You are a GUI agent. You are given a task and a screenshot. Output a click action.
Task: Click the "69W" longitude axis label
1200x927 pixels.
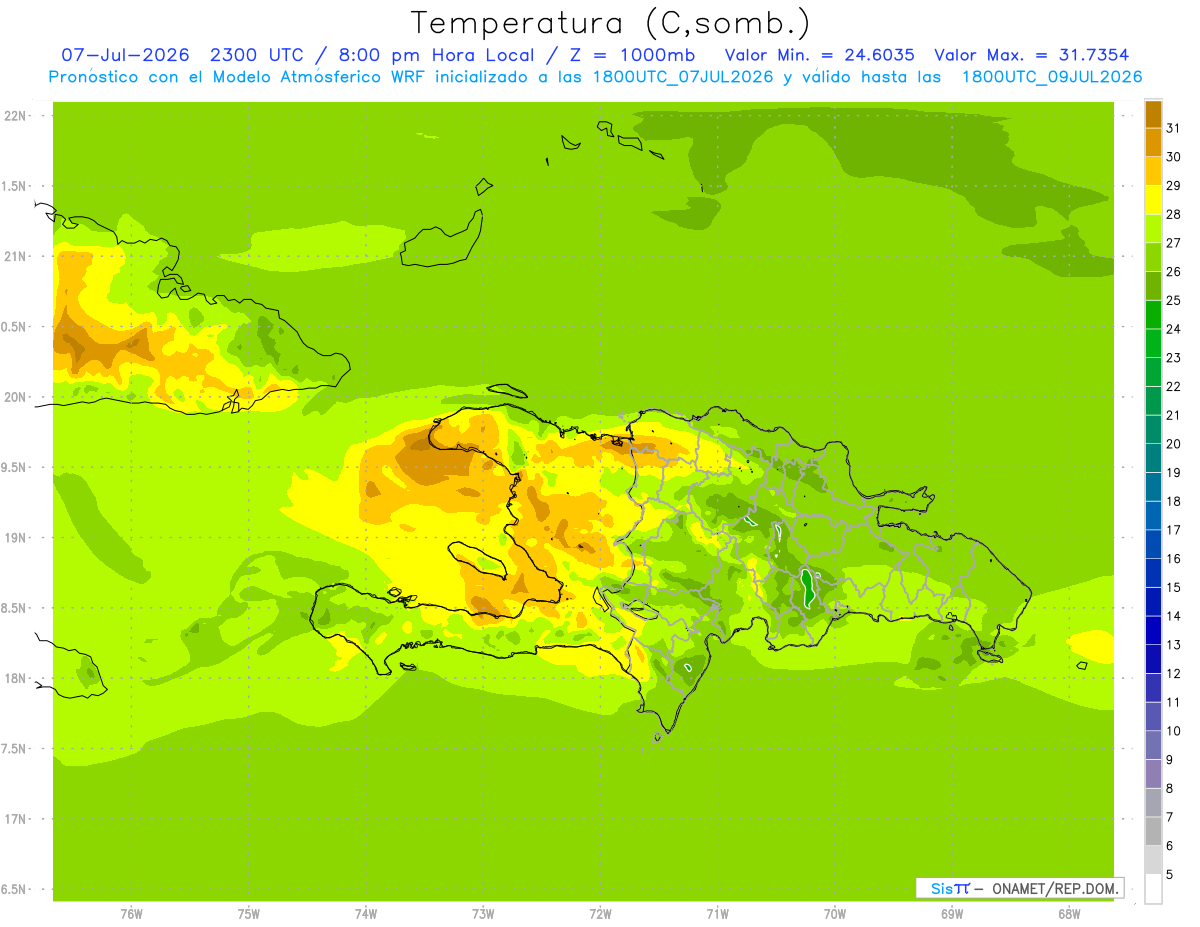coord(952,914)
